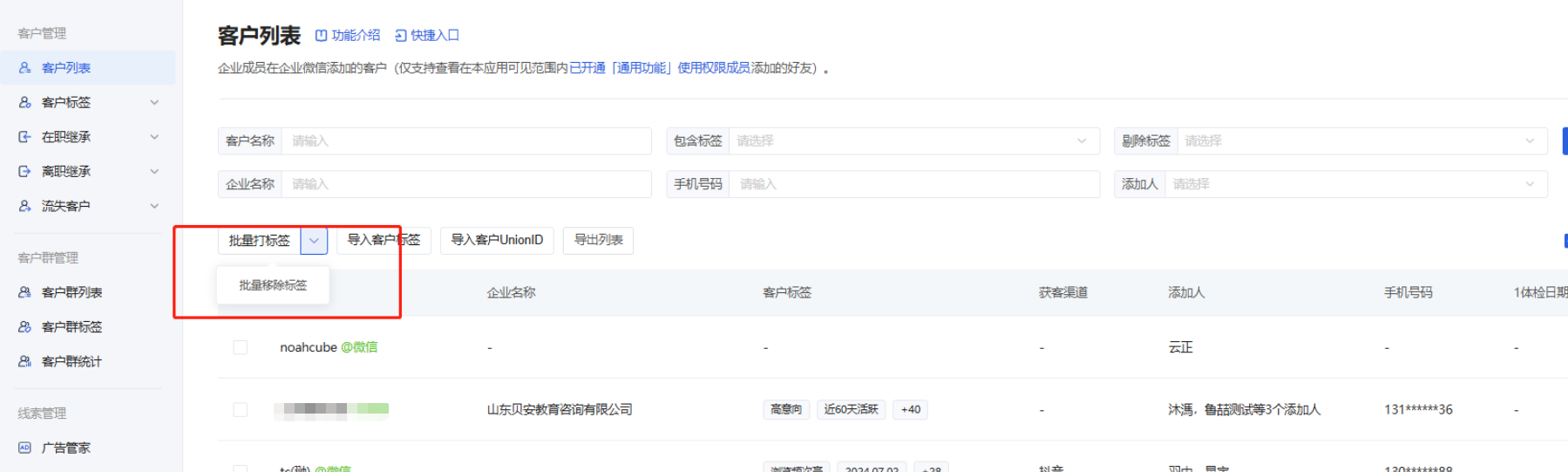The width and height of the screenshot is (1568, 472).
Task: Click the 广告管家 sidebar icon
Action: click(25, 448)
